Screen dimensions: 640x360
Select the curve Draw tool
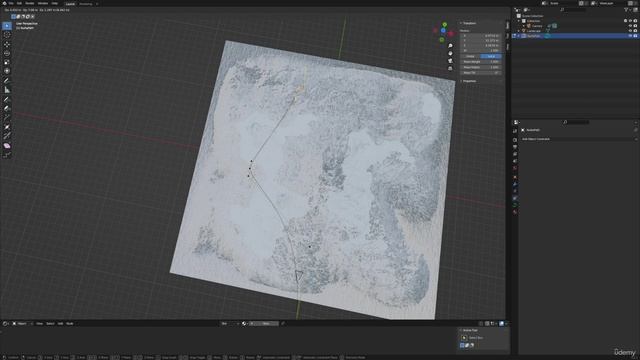pyautogui.click(x=7, y=99)
